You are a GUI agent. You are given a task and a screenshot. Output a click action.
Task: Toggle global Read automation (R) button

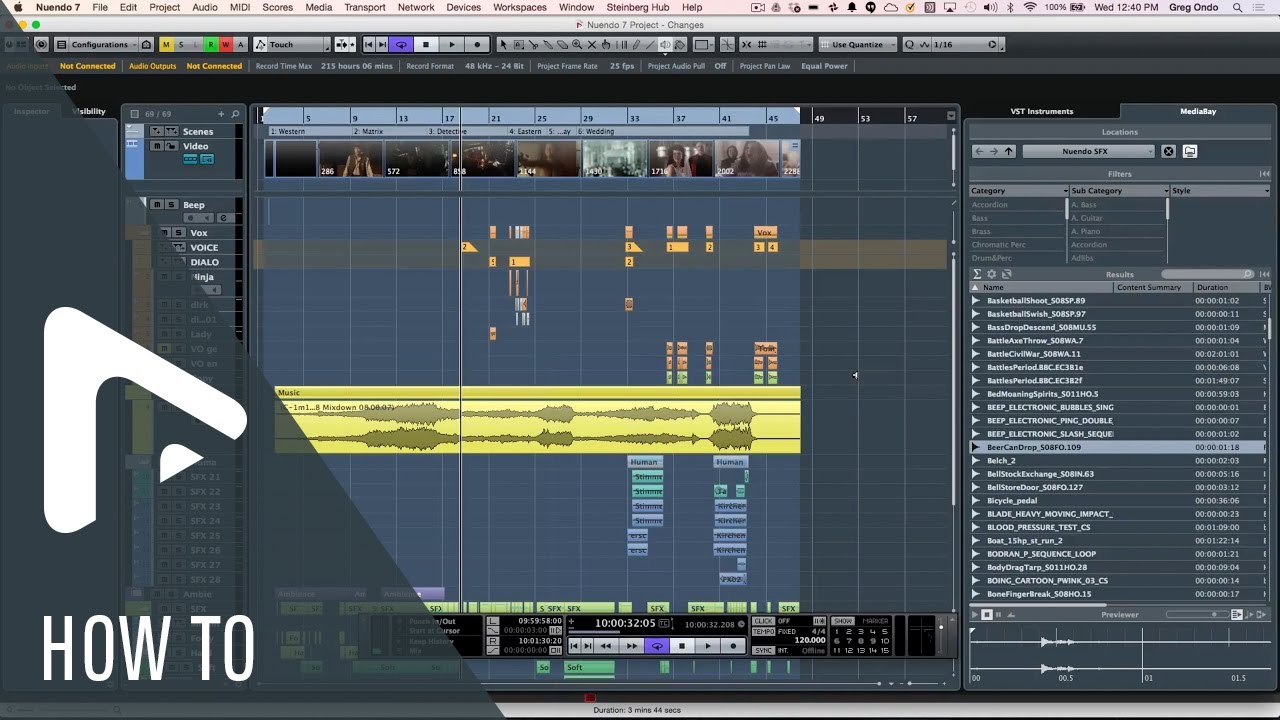click(x=211, y=44)
